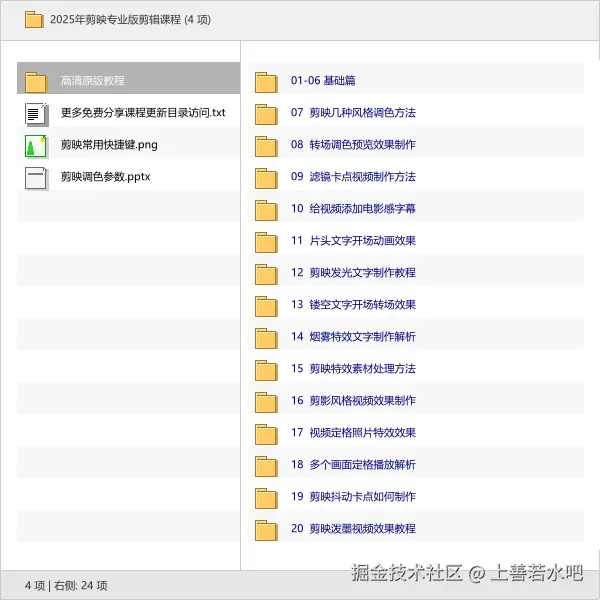Click the folder icon for 16 剪影风格视频效果制作
Screen dimensions: 600x600
coord(266,402)
